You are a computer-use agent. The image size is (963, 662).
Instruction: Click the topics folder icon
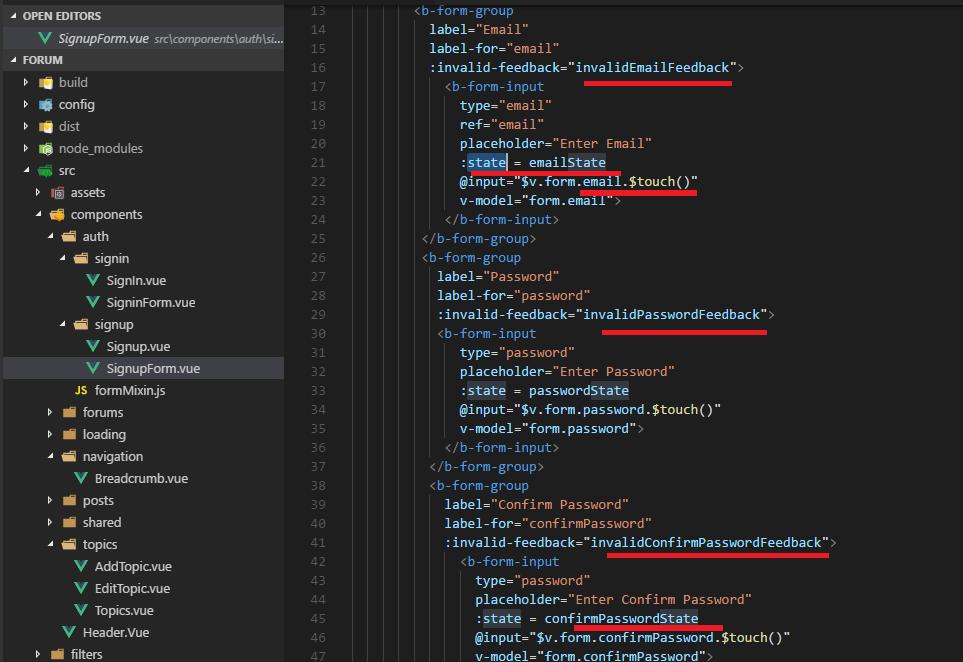point(69,545)
